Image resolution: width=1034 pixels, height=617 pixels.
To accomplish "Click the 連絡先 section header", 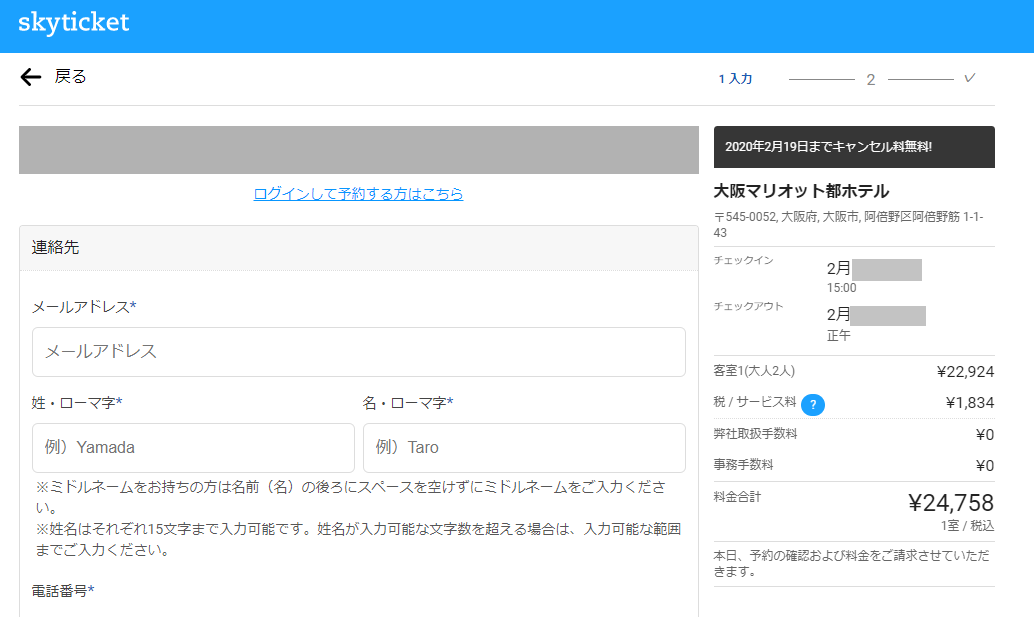I will (359, 248).
